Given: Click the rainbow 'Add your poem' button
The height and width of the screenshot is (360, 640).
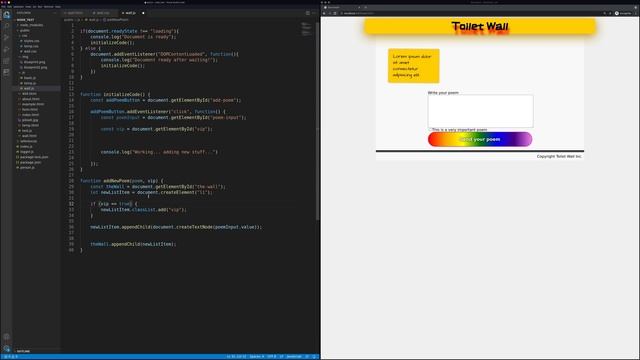Looking at the screenshot, I should (x=480, y=139).
